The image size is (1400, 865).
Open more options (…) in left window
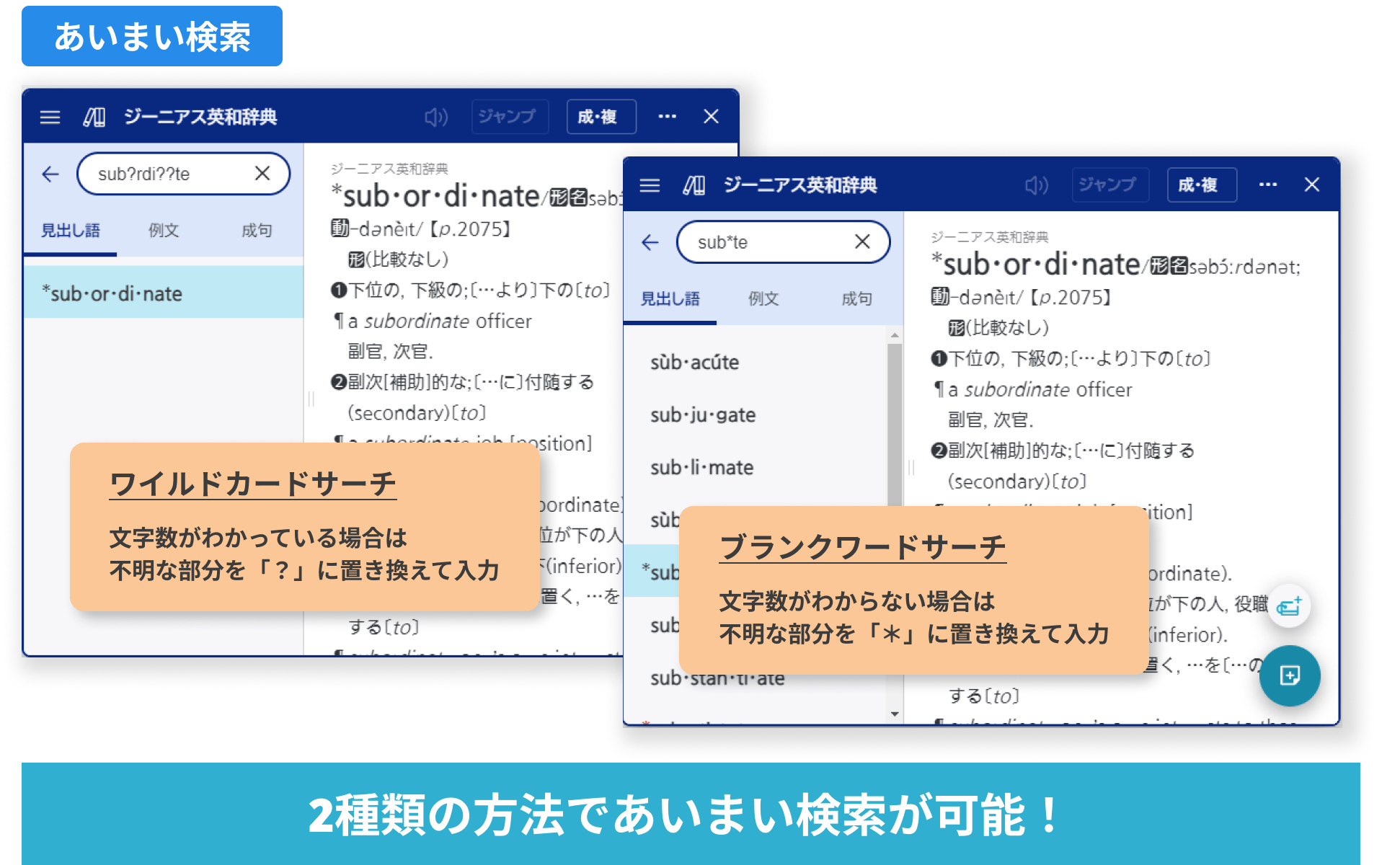click(x=668, y=117)
